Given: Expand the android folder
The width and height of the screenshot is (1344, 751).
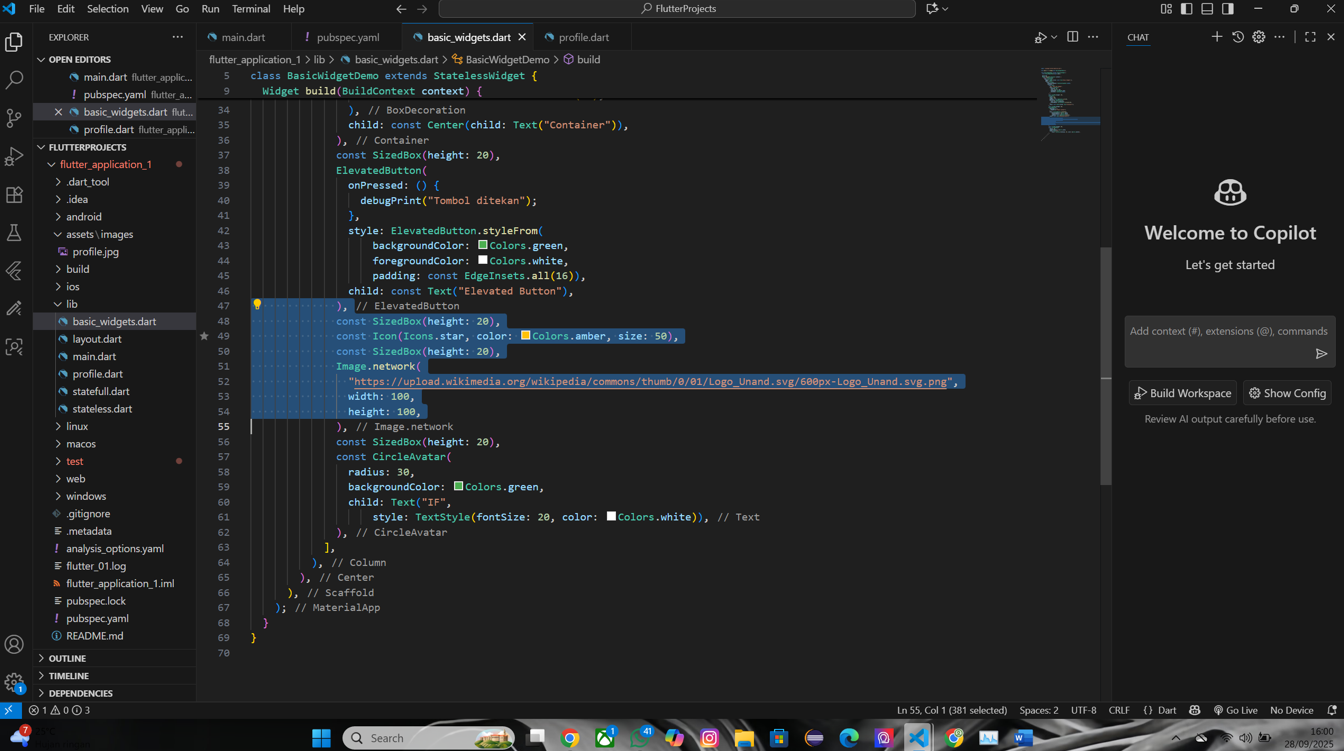Looking at the screenshot, I should click(83, 217).
